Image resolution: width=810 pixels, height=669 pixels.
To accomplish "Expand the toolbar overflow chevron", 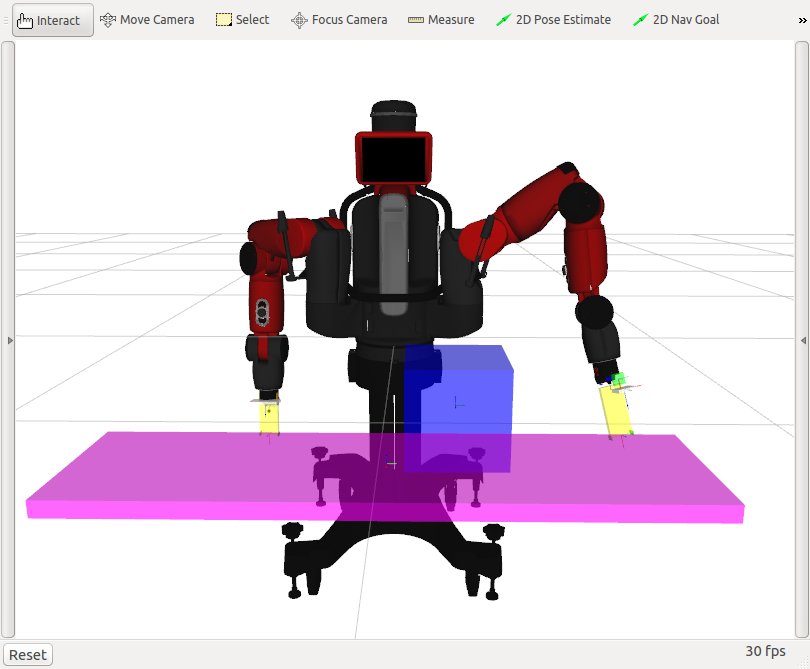I will 802,20.
